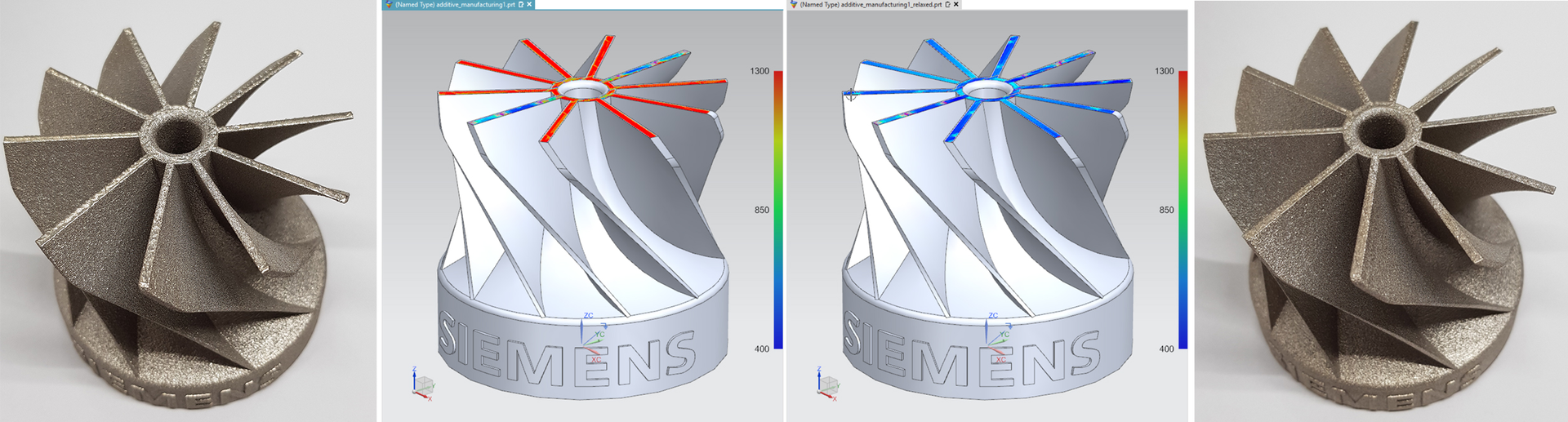Click the float window icon on additive_manufacturing1.prt tab

tap(521, 5)
